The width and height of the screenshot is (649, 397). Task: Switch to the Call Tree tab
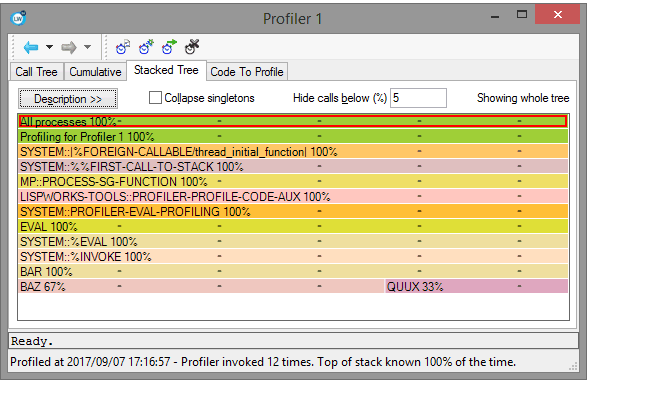(36, 72)
